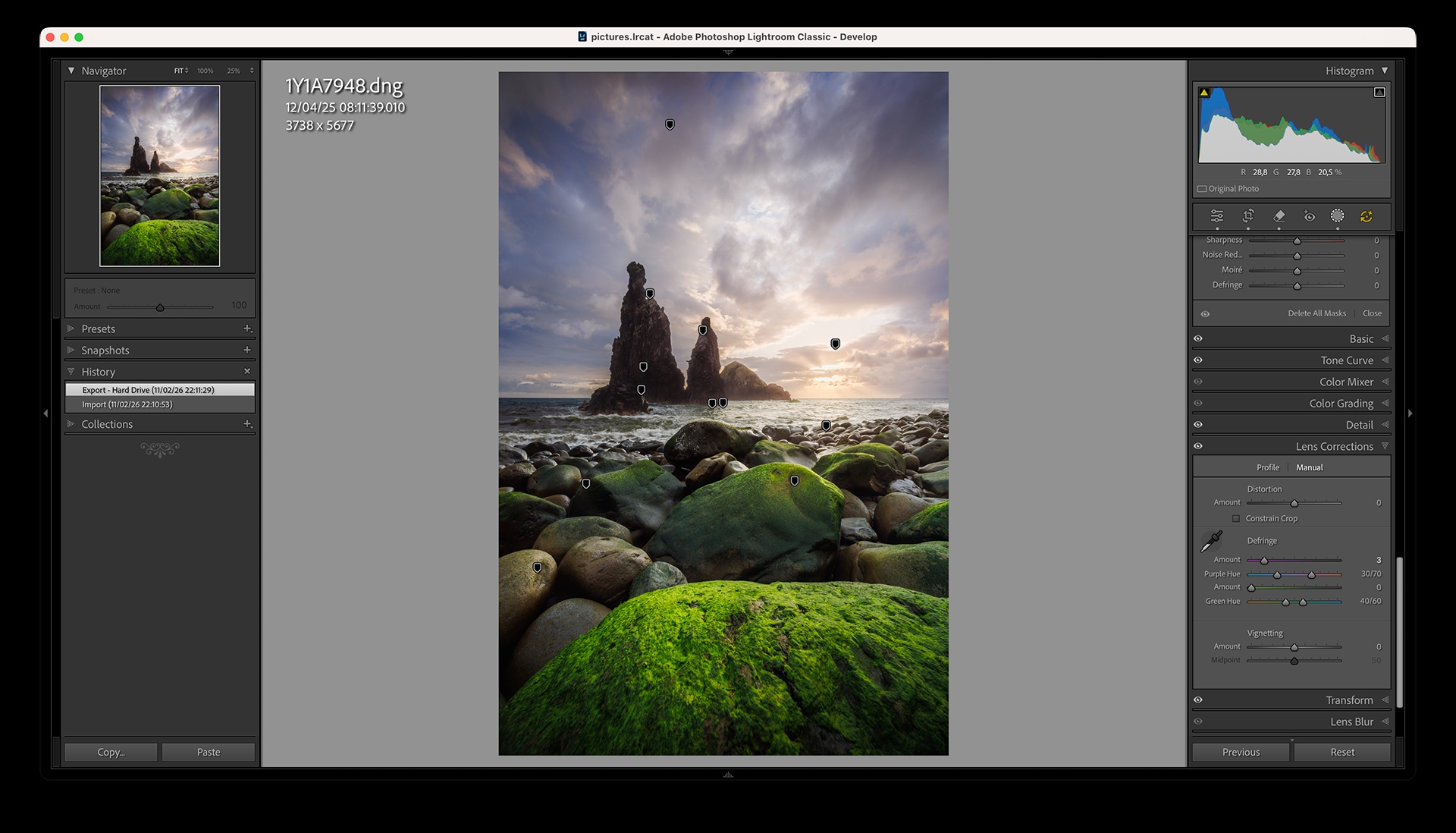
Task: Check the Original Photo box
Action: point(1202,189)
